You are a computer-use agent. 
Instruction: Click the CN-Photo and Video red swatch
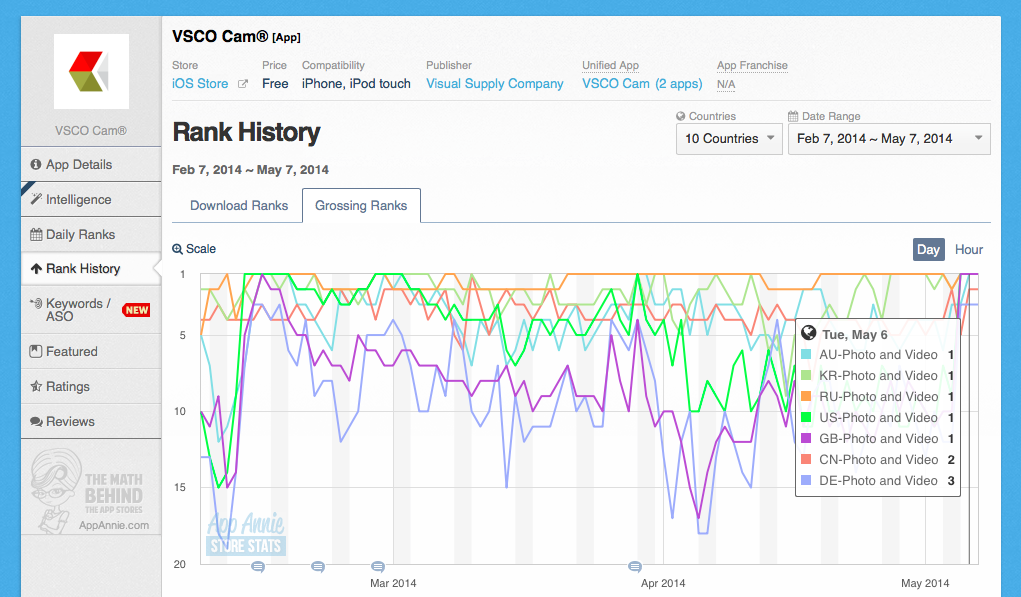coord(806,460)
